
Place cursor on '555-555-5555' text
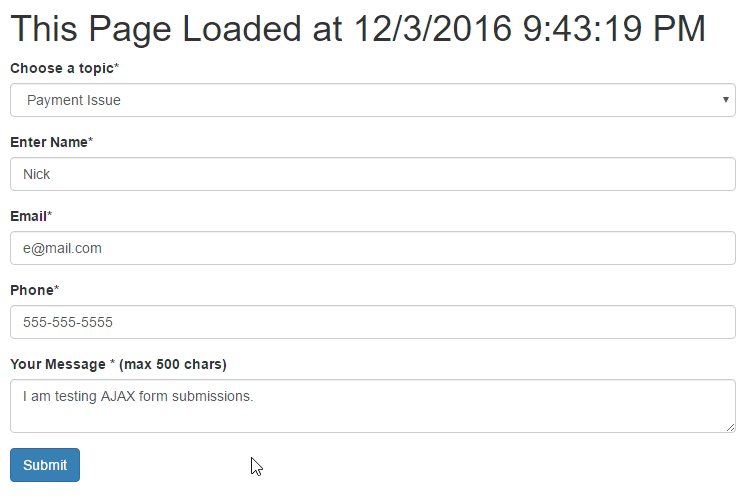click(68, 322)
